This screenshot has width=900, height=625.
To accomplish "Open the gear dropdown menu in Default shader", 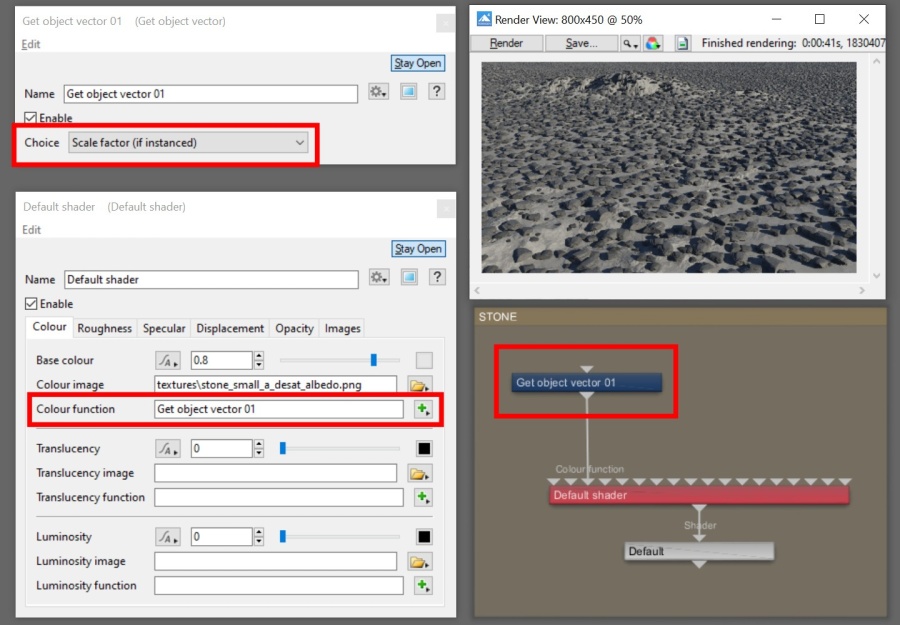I will click(379, 279).
